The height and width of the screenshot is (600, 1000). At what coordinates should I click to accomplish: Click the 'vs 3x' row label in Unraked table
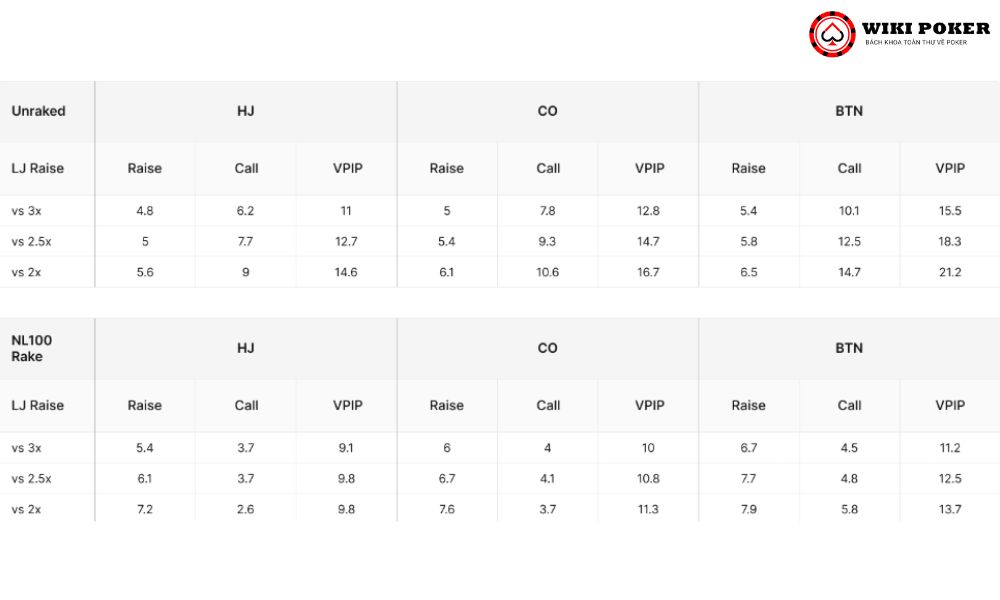click(x=26, y=211)
